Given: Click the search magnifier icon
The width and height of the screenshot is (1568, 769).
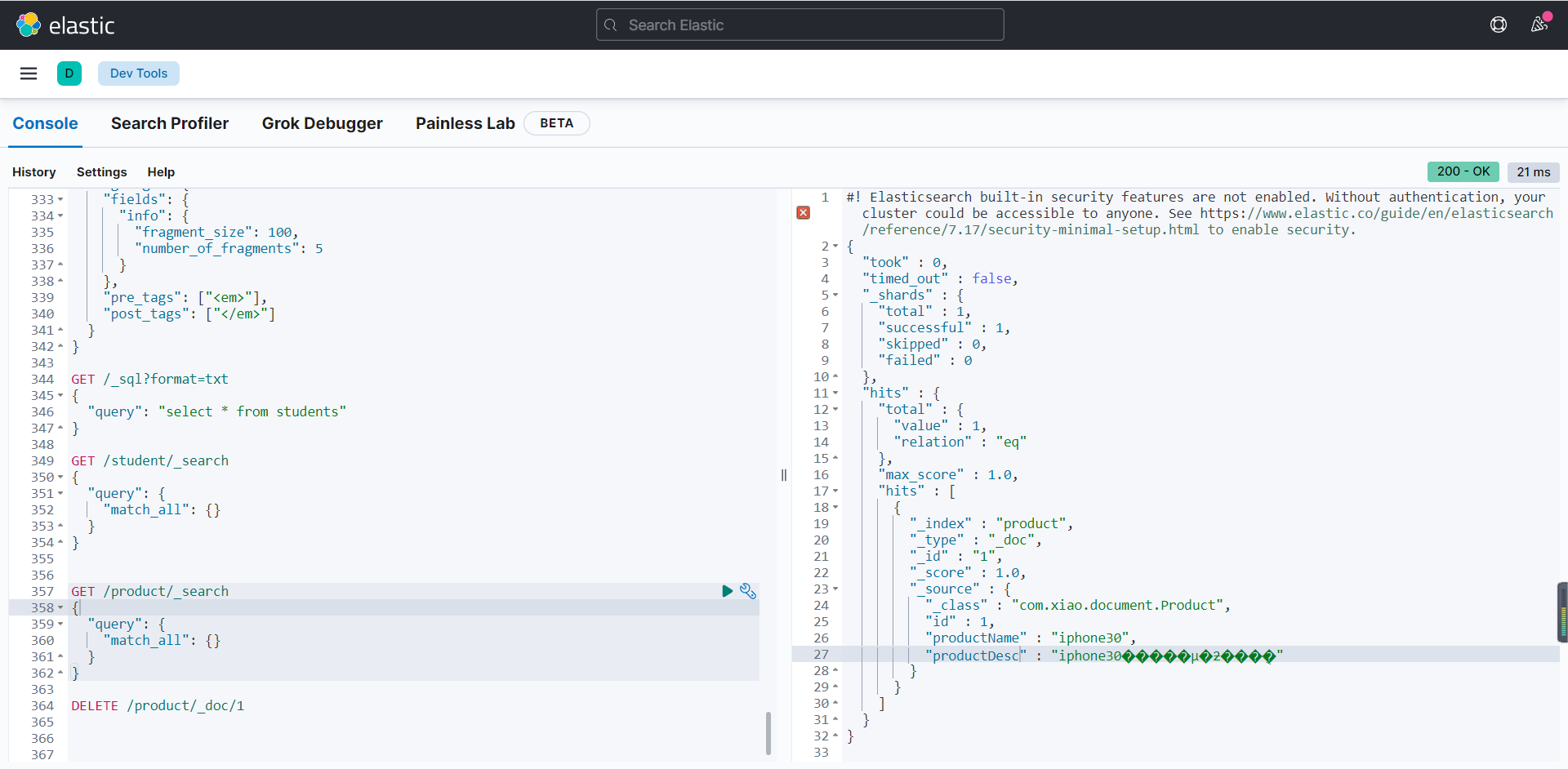Looking at the screenshot, I should tap(611, 25).
